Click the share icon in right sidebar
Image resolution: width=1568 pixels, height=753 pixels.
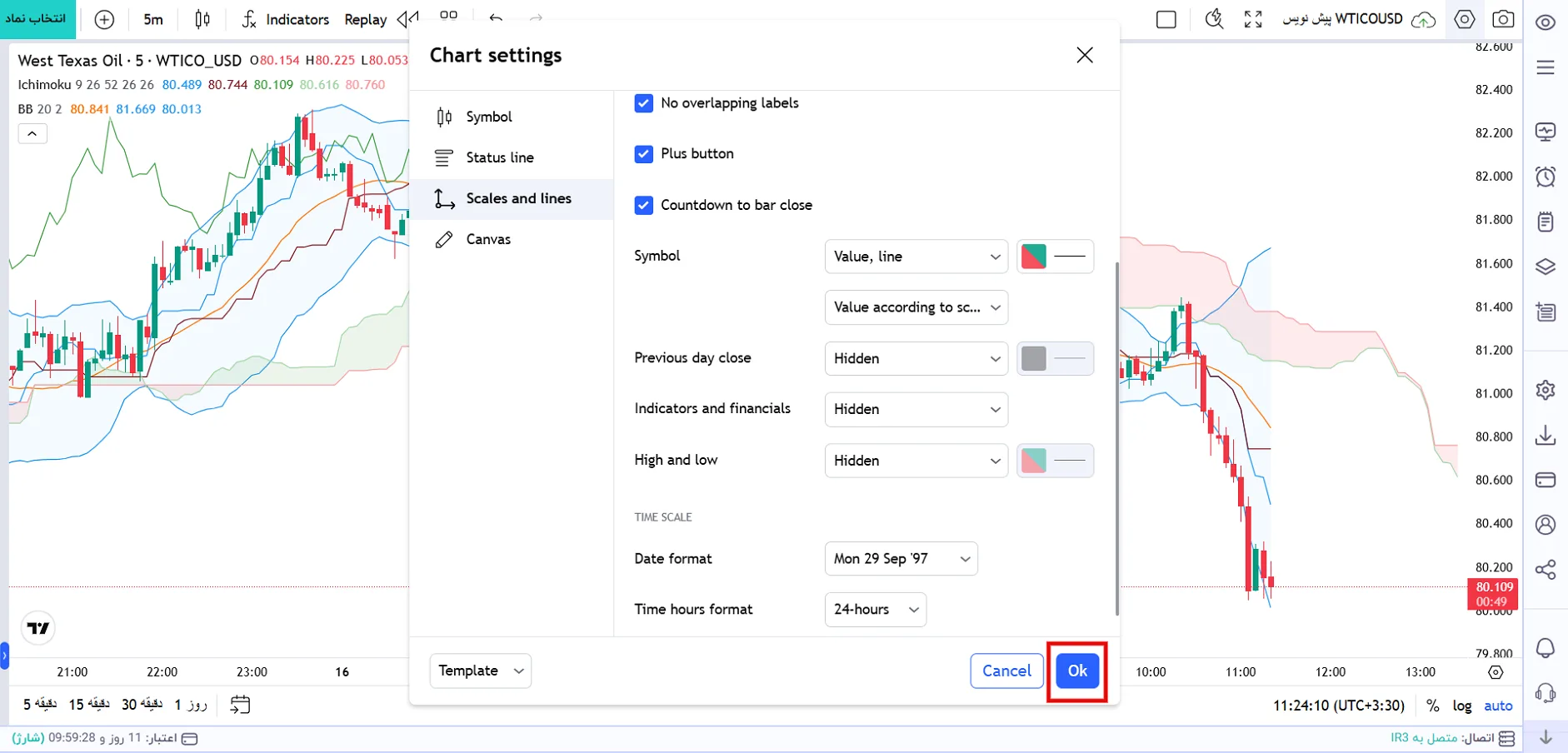[1546, 570]
